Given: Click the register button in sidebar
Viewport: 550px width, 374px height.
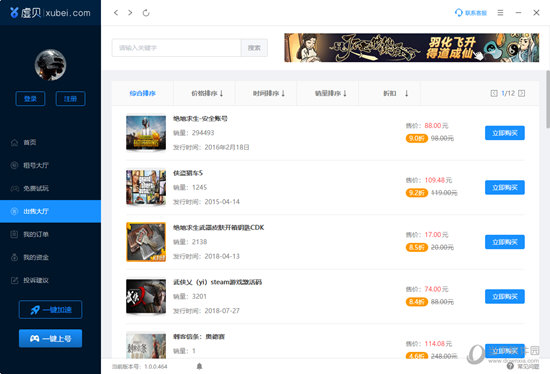Looking at the screenshot, I should 71,99.
